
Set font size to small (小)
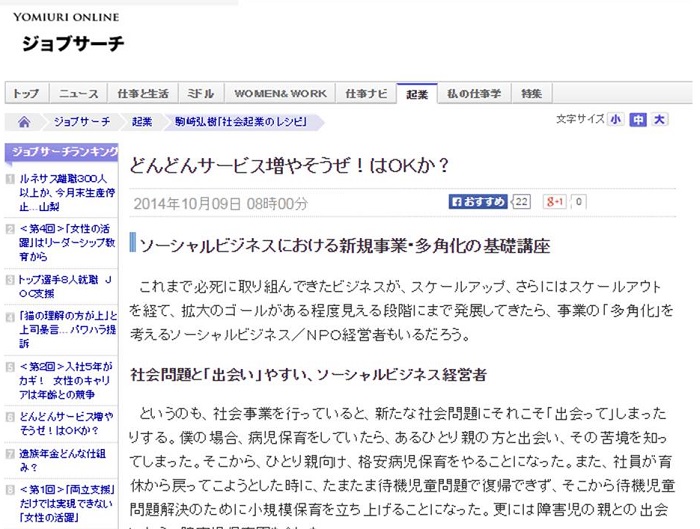coord(616,120)
